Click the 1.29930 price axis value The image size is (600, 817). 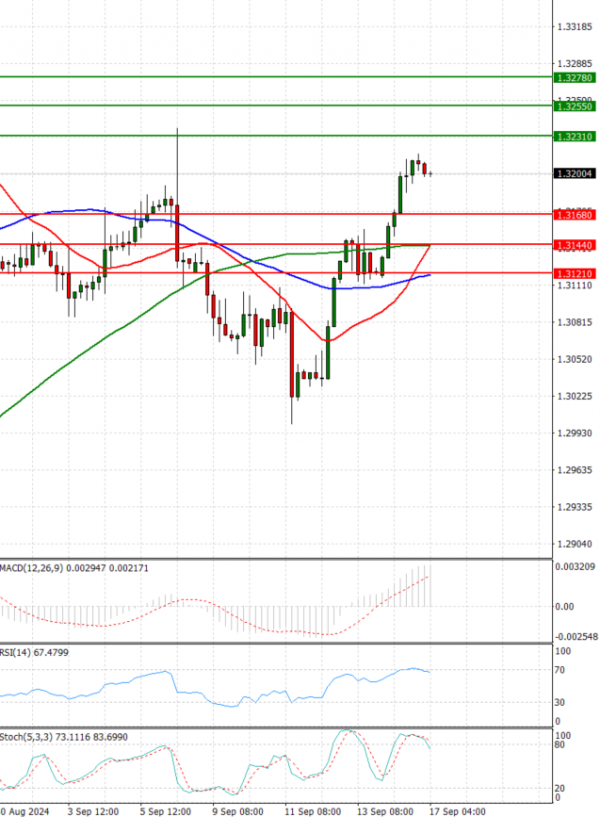574,433
